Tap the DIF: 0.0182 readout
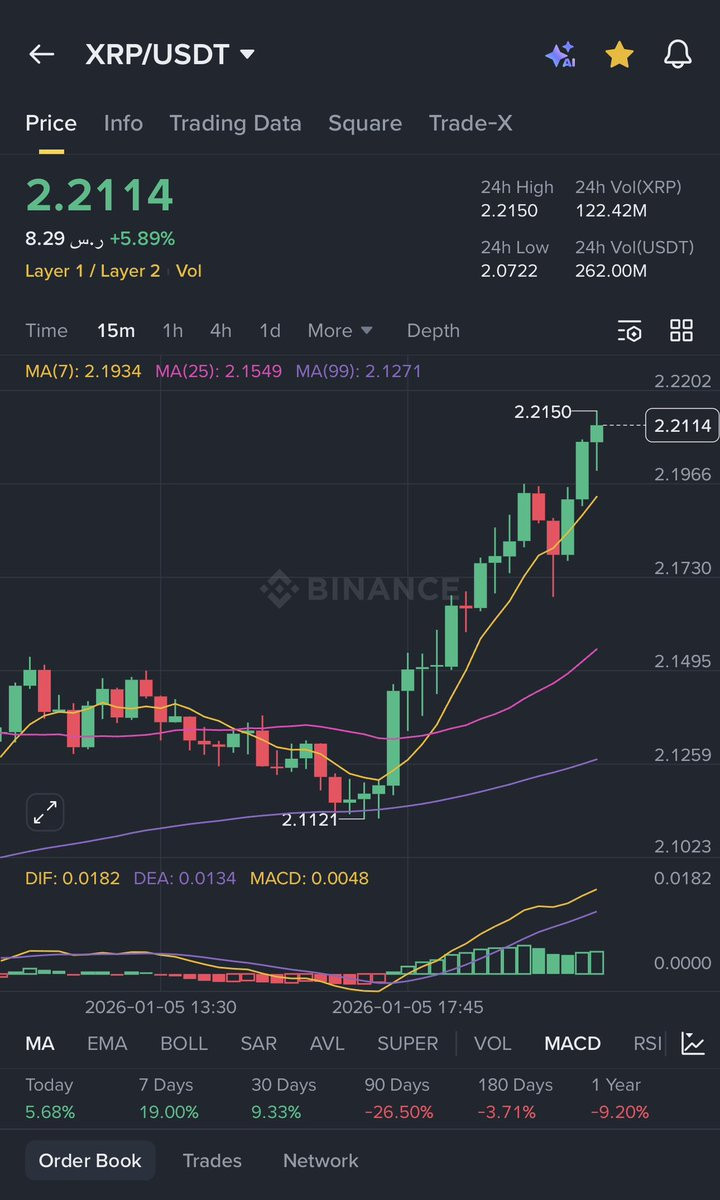Viewport: 720px width, 1200px height. click(x=72, y=879)
